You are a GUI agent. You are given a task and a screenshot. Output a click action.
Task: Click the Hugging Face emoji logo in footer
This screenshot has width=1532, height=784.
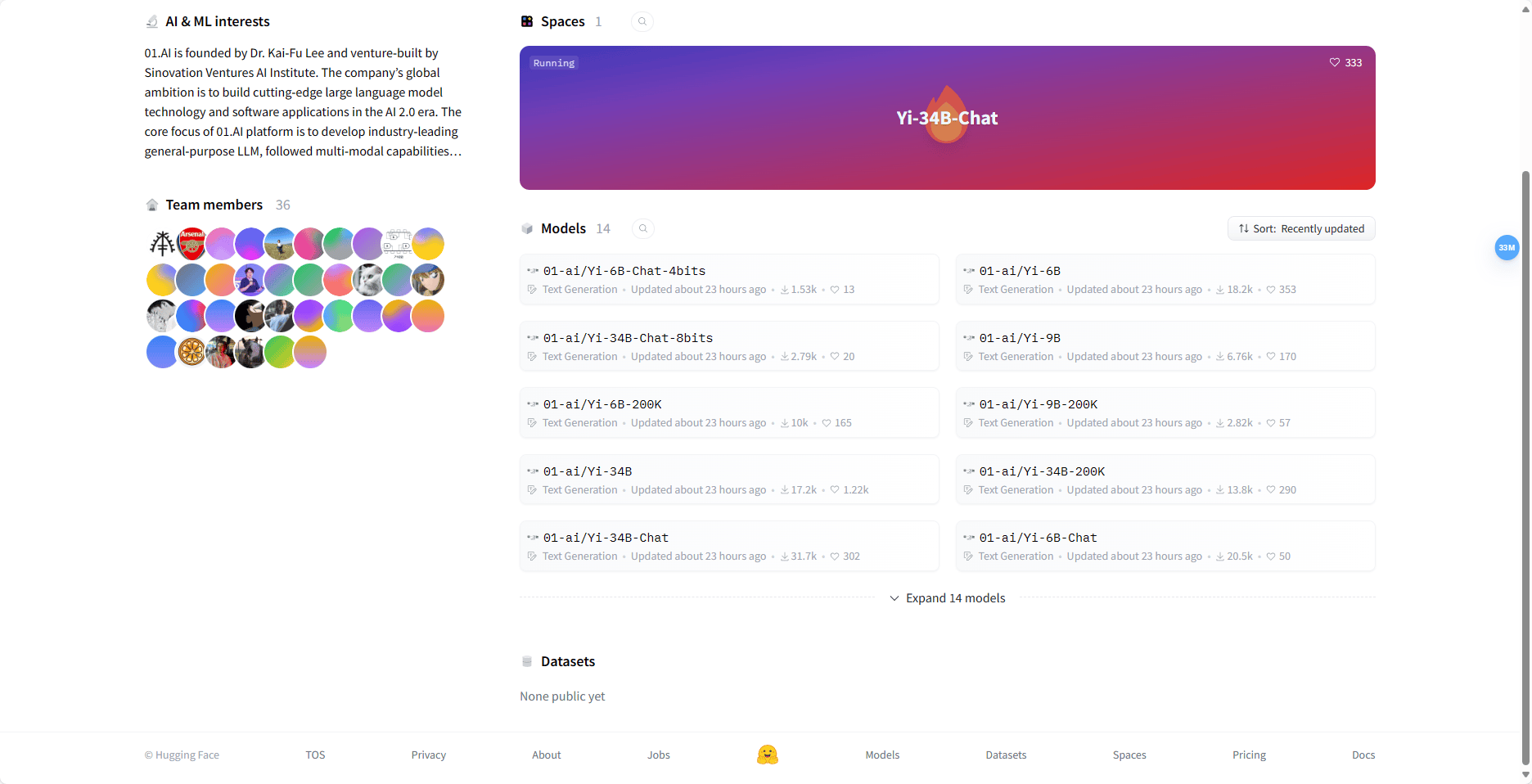tap(767, 755)
